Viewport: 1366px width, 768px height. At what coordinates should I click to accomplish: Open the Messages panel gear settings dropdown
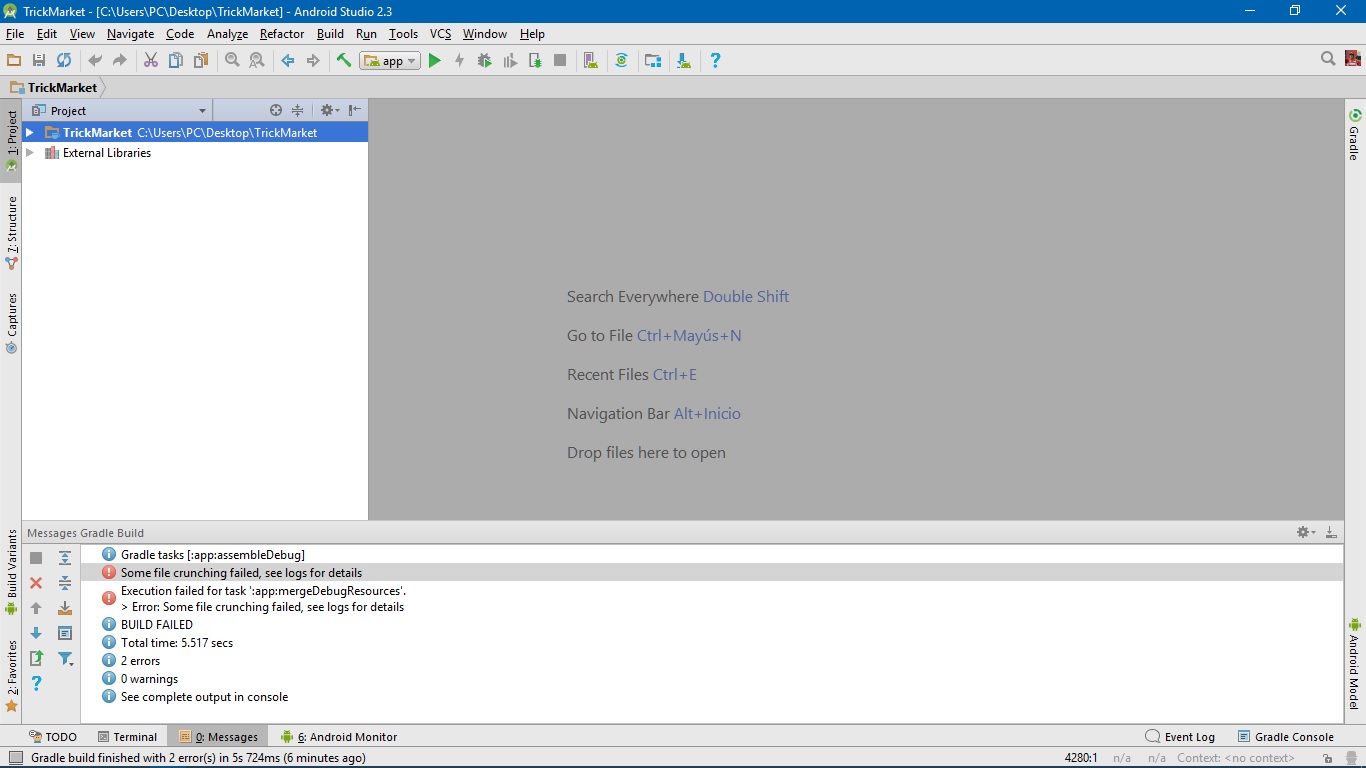1305,532
